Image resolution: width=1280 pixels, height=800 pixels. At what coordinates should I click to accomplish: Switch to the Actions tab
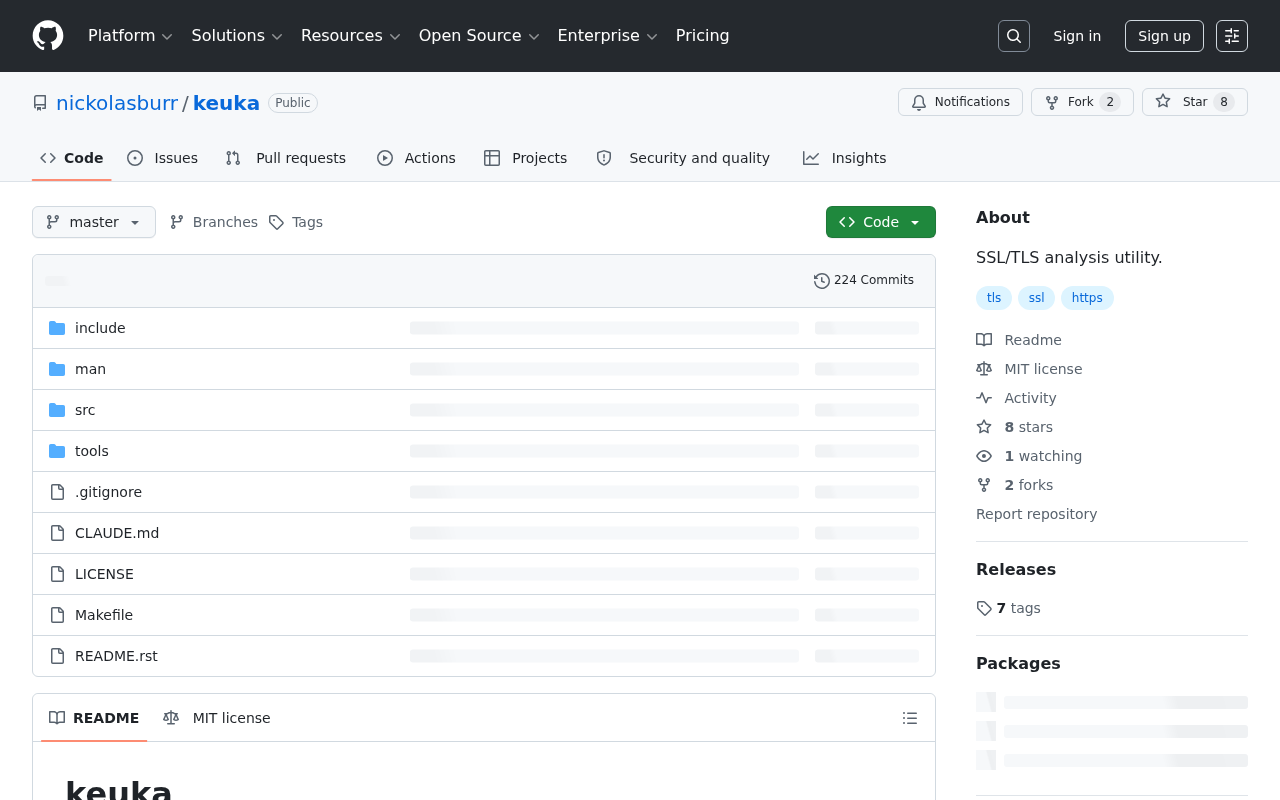416,158
